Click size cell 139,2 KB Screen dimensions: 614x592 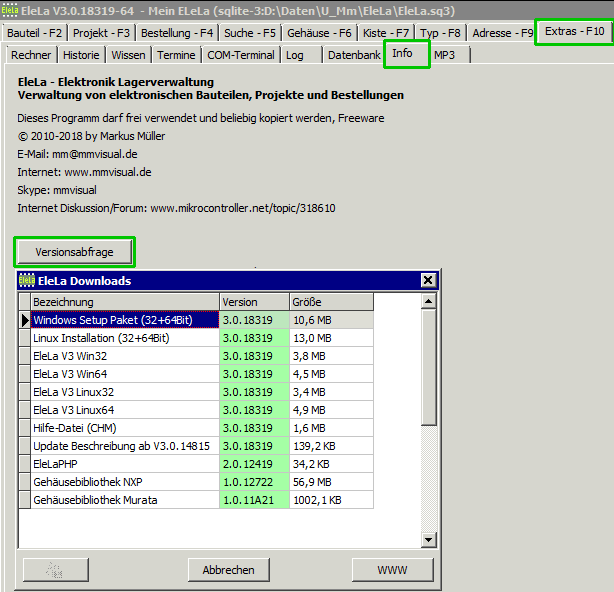click(x=332, y=446)
